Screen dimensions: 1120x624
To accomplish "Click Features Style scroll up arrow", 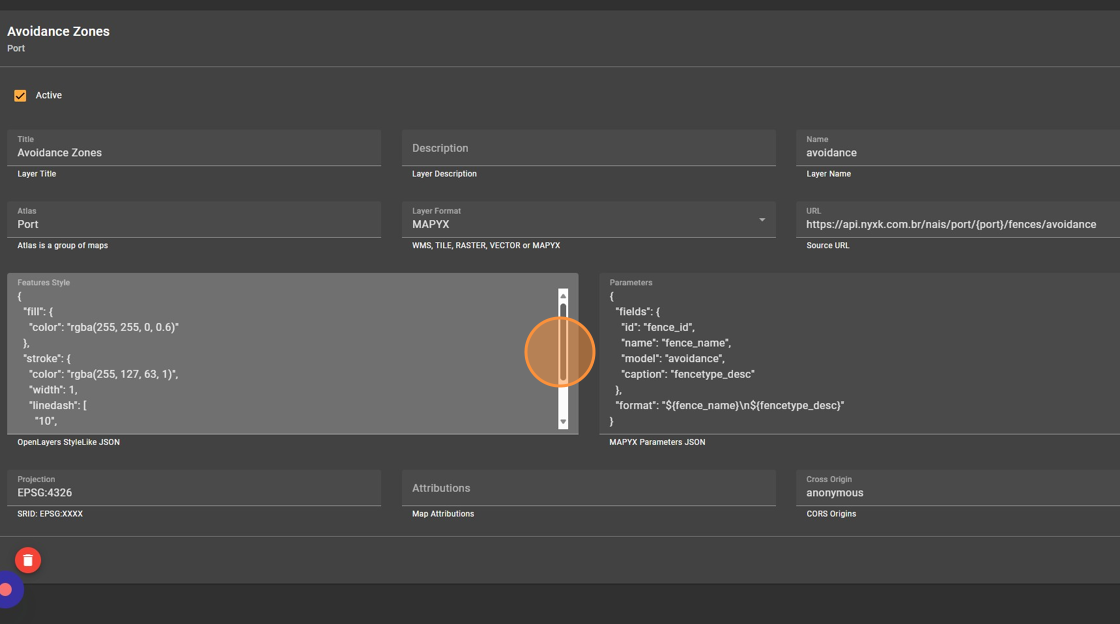I will [x=563, y=296].
